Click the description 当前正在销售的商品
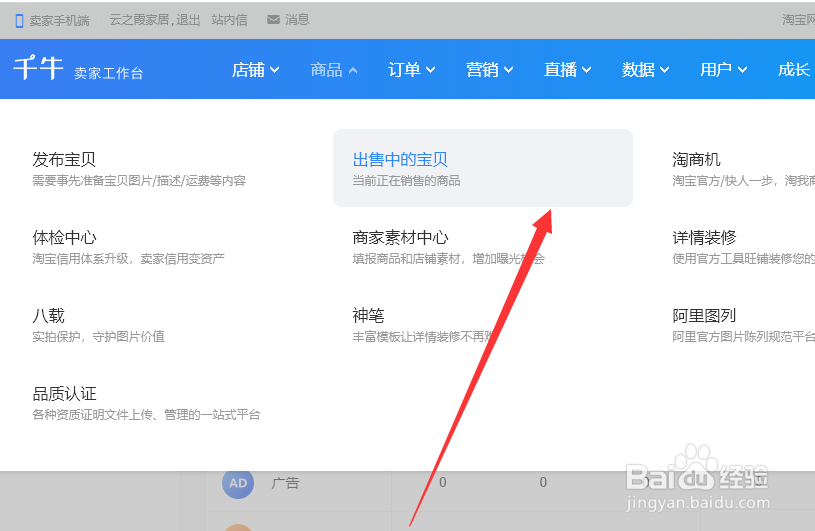 point(406,181)
